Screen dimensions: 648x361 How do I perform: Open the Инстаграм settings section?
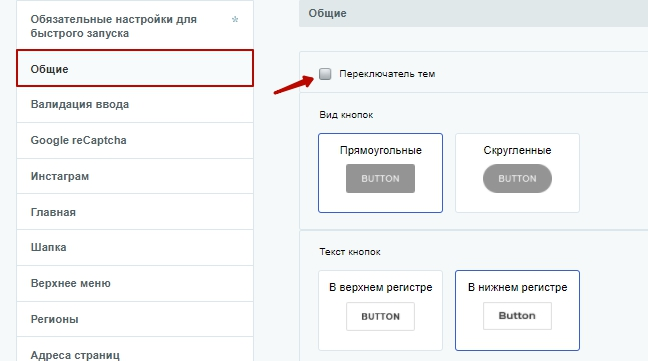point(135,176)
